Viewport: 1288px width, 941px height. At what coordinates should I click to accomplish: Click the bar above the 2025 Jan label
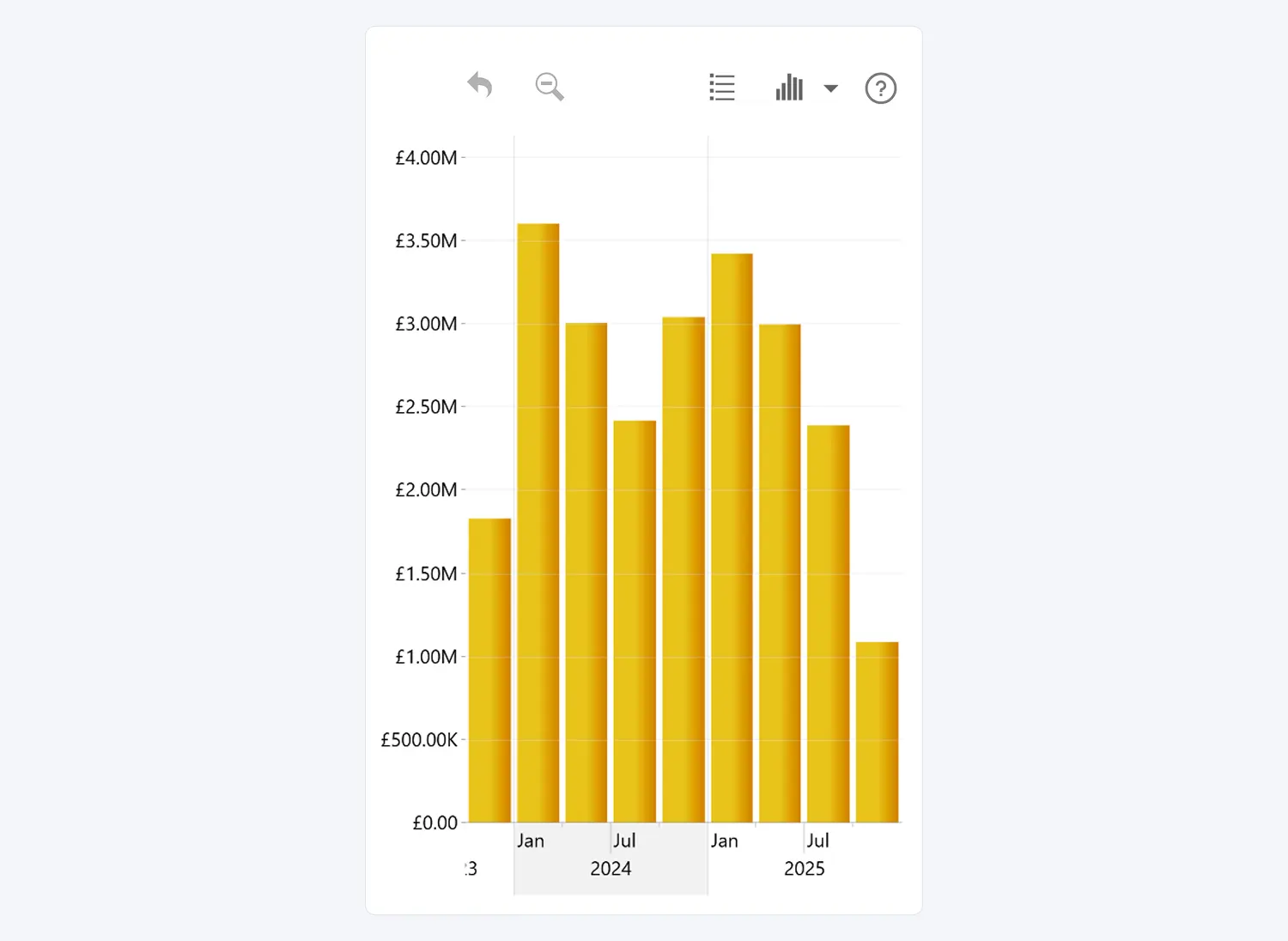(732, 537)
